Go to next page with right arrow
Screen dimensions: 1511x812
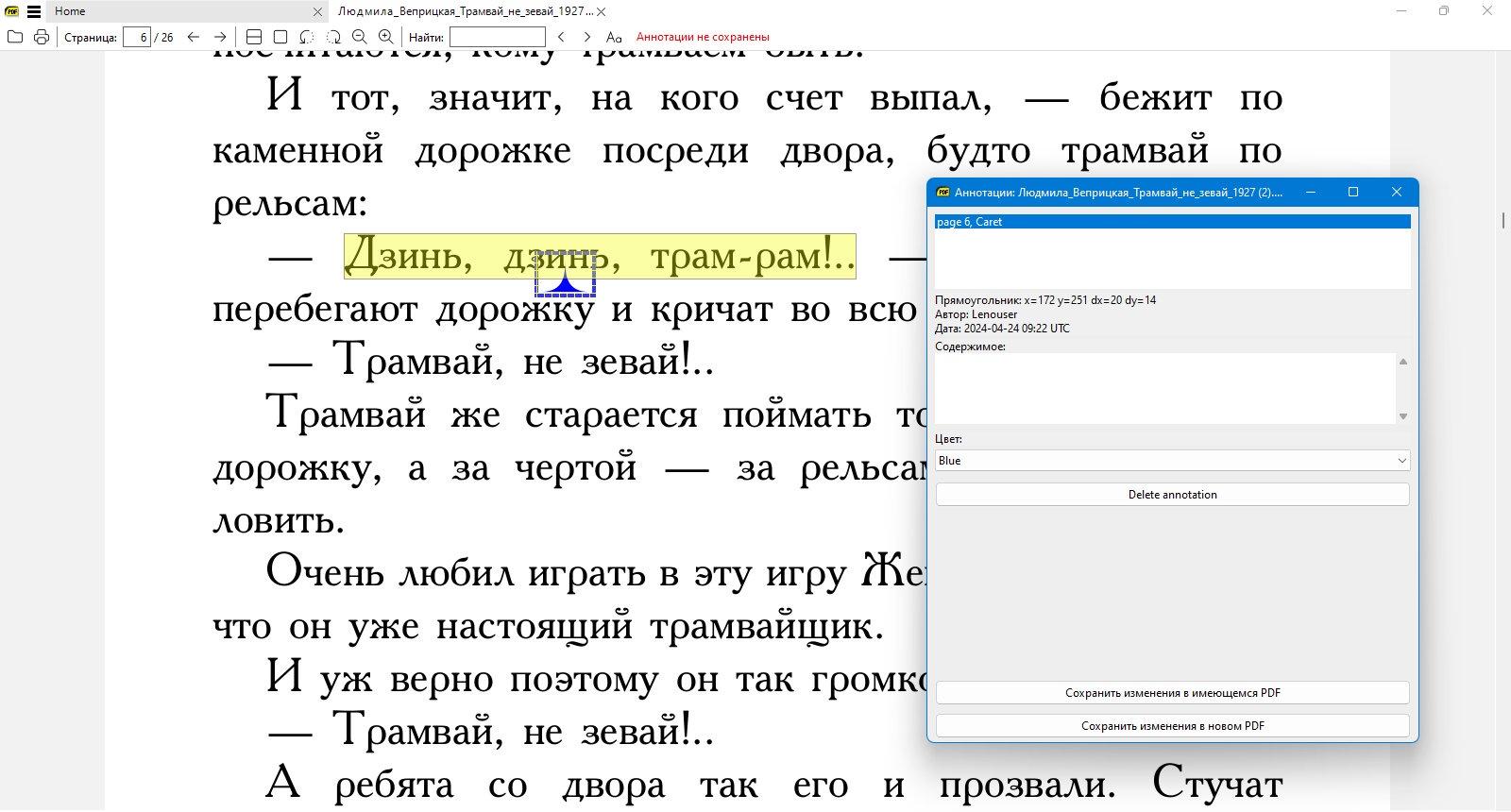[220, 37]
